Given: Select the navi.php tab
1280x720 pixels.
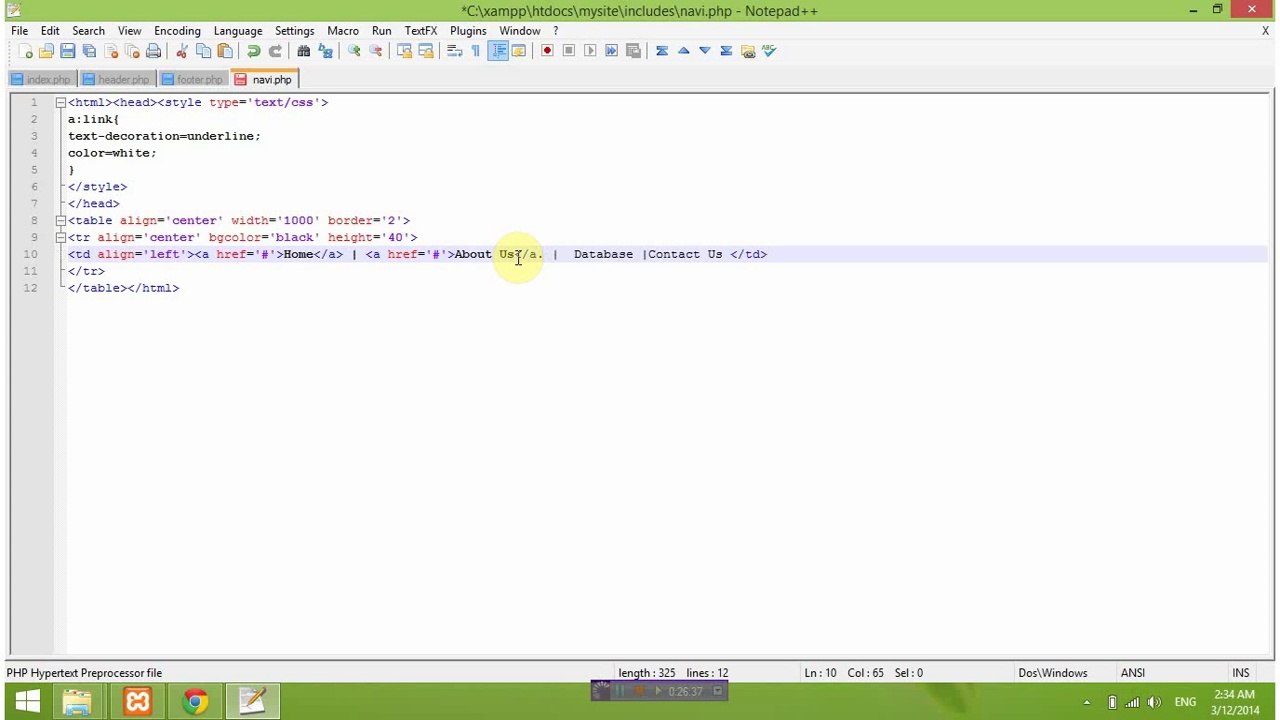Looking at the screenshot, I should (x=264, y=79).
